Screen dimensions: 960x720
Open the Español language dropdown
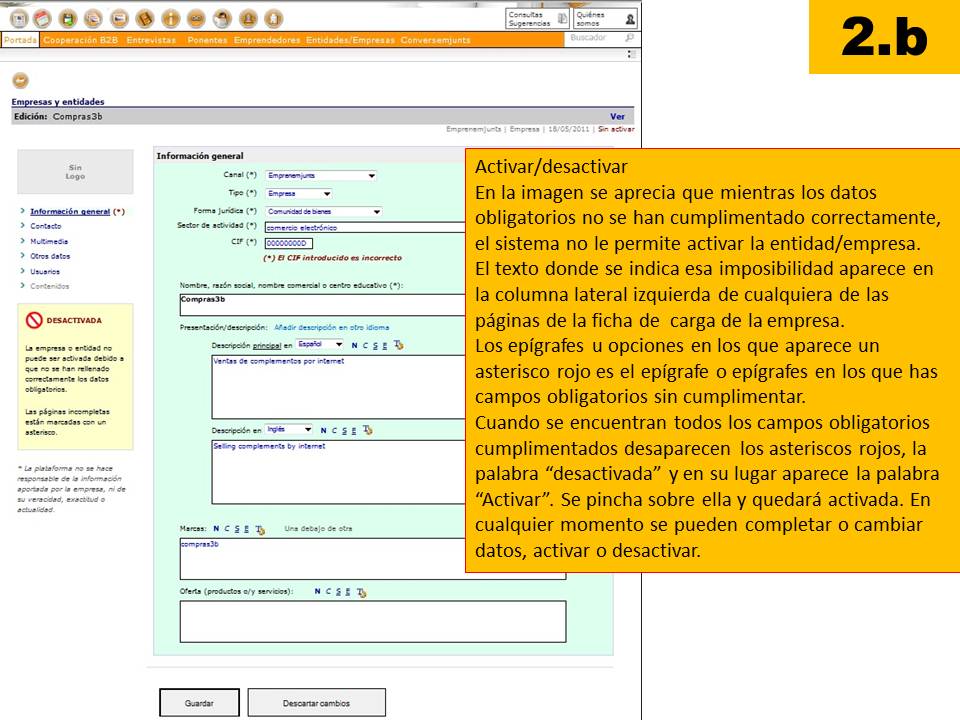click(318, 346)
